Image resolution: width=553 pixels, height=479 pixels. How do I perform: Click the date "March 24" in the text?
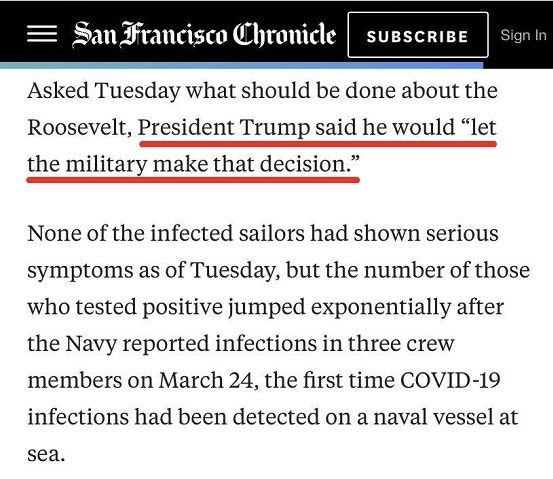[x=206, y=381]
